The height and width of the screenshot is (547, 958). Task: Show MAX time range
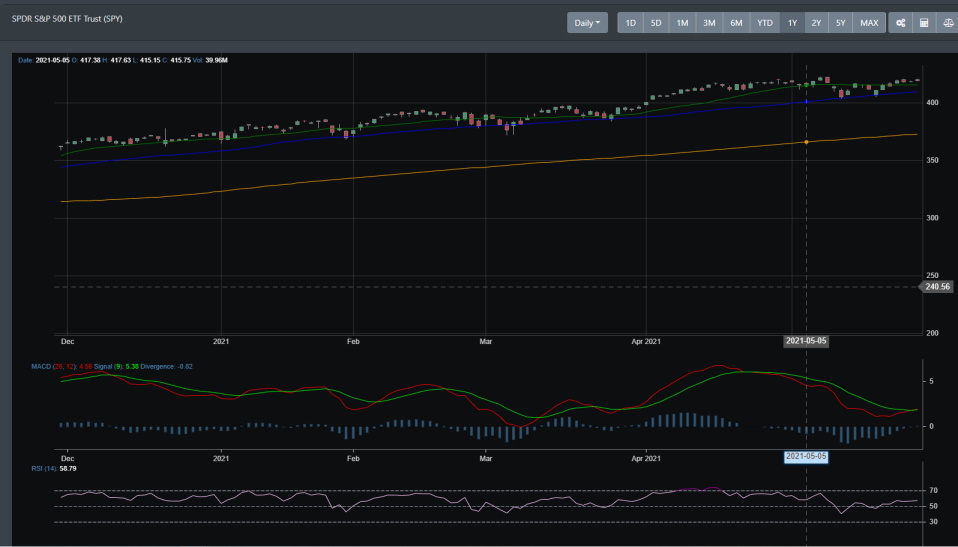869,23
